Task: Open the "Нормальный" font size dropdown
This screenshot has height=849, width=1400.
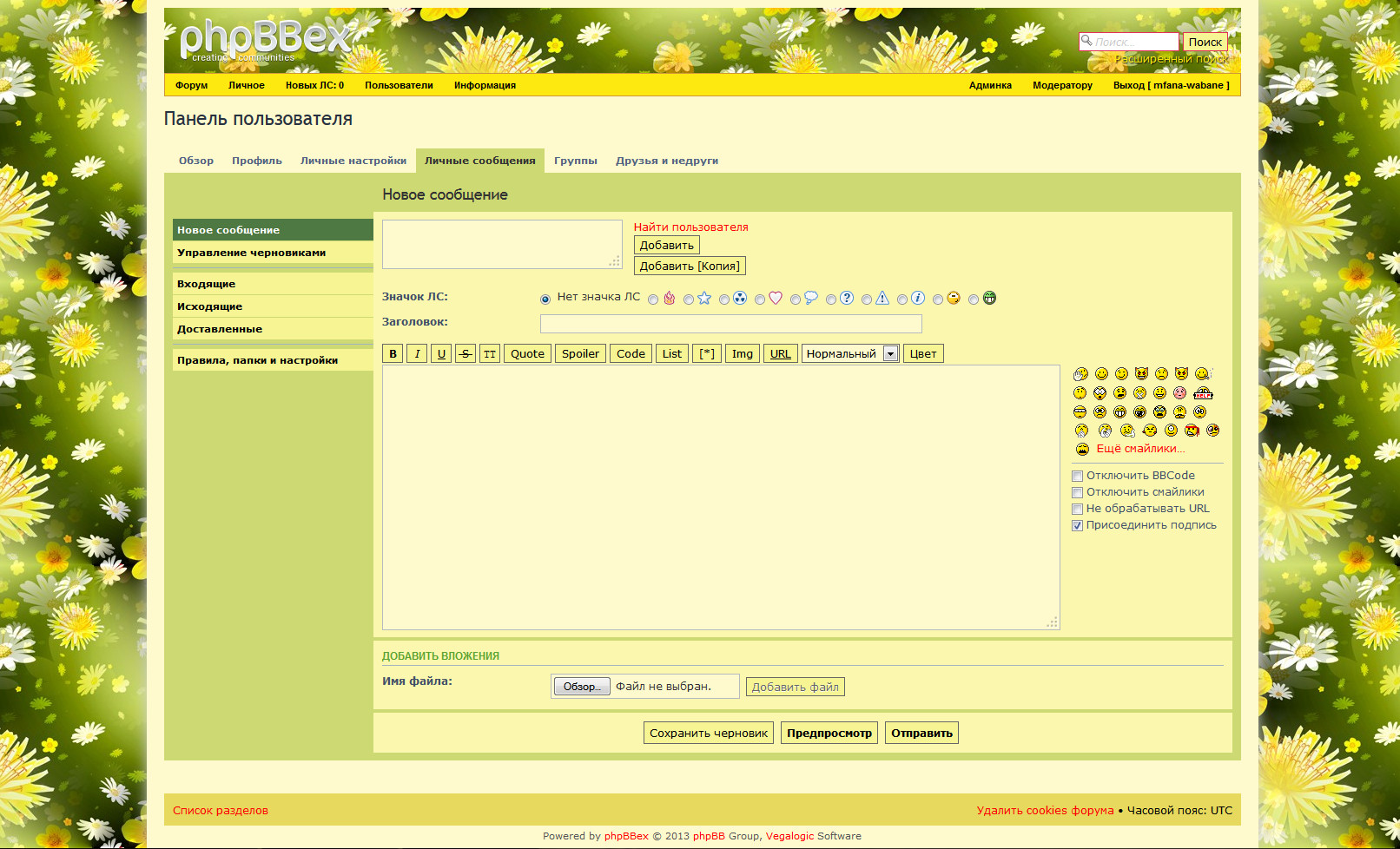Action: click(x=850, y=353)
